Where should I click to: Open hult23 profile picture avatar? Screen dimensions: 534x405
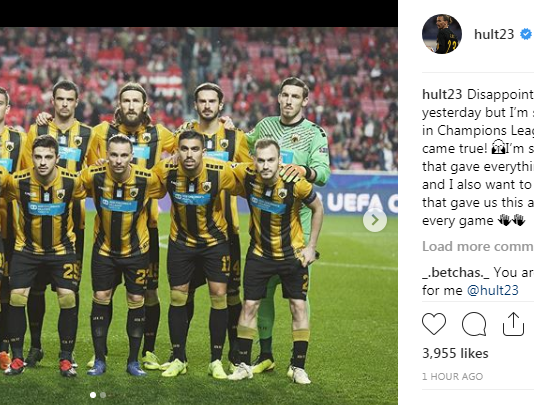coord(442,34)
